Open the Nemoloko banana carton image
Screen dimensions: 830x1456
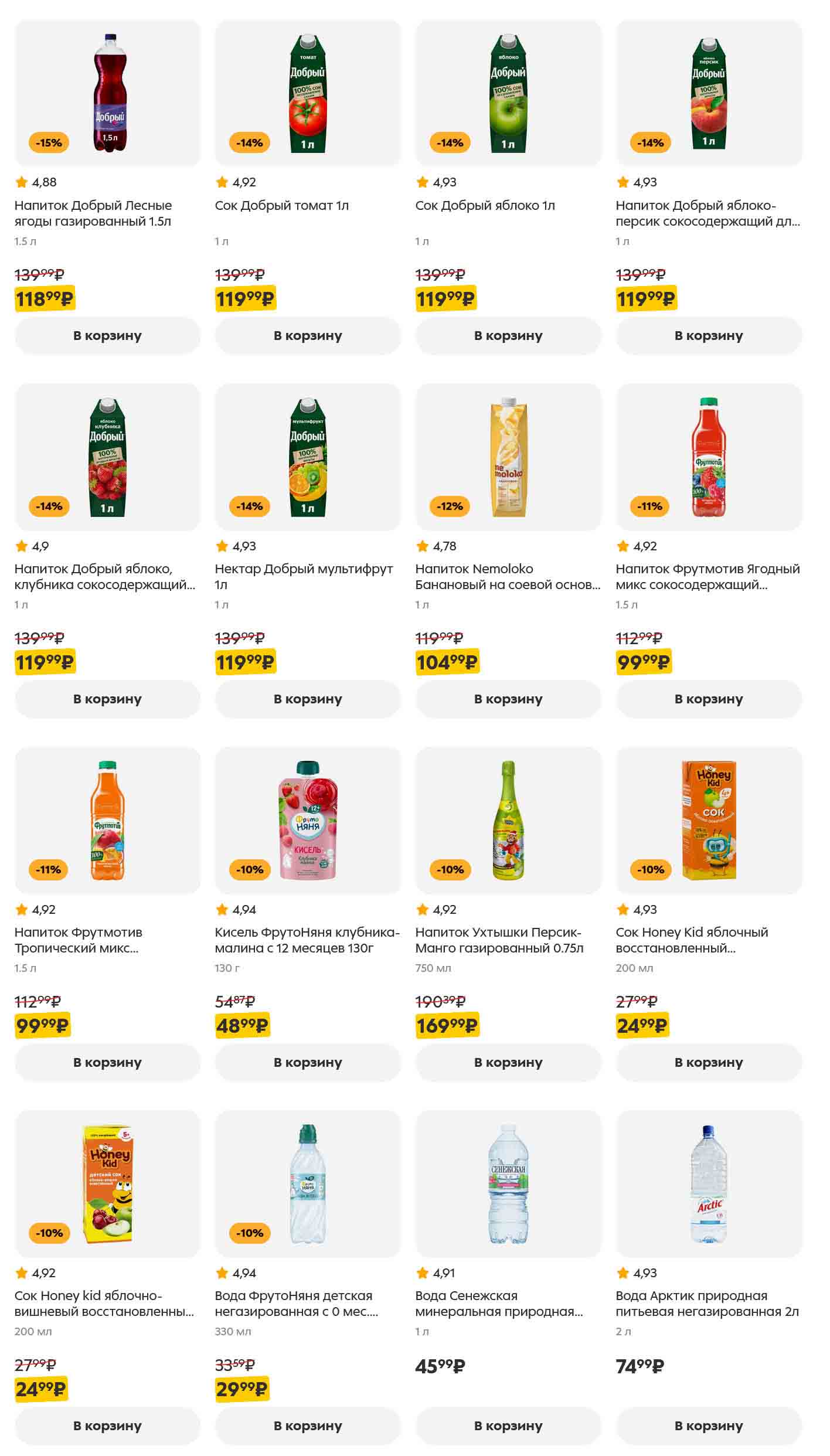[508, 457]
